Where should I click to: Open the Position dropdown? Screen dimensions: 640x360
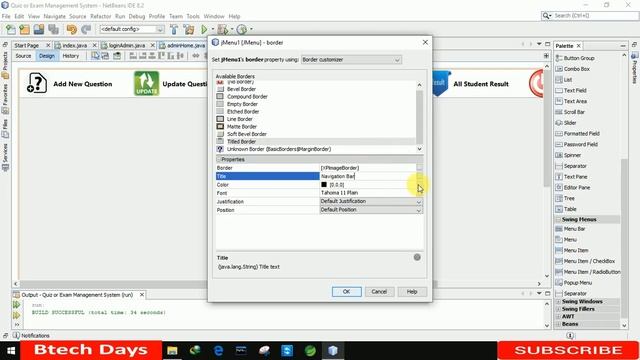371,210
